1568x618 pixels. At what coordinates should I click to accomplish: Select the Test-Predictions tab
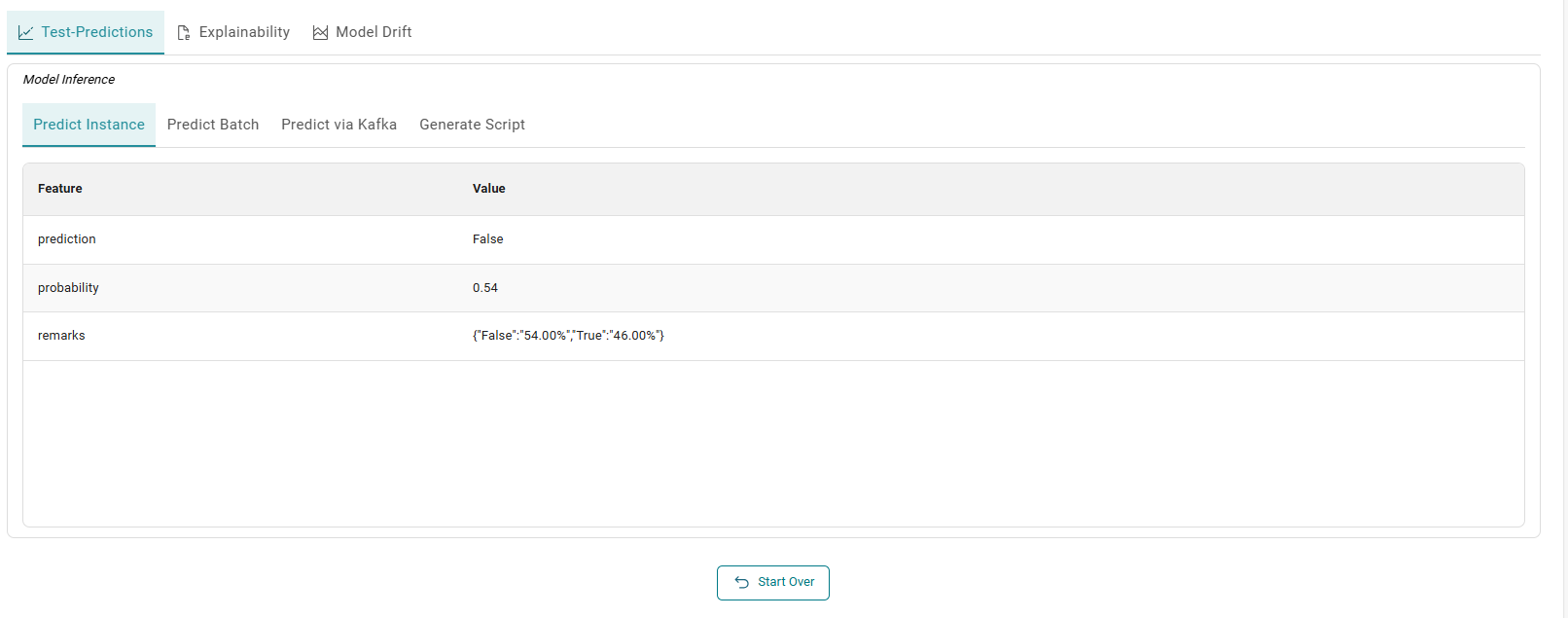(94, 31)
